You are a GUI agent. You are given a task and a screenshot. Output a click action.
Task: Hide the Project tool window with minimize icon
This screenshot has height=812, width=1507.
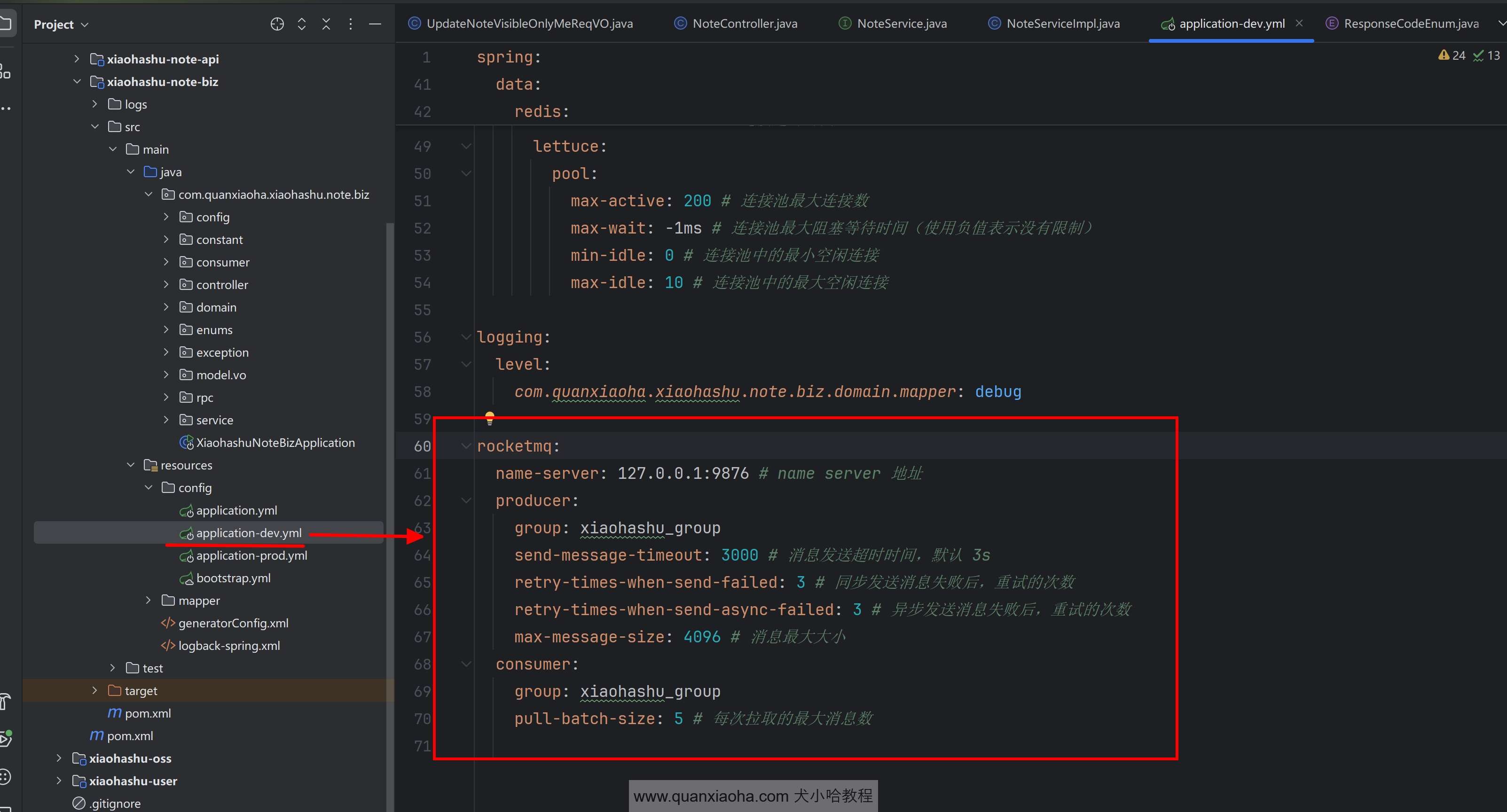tap(375, 24)
